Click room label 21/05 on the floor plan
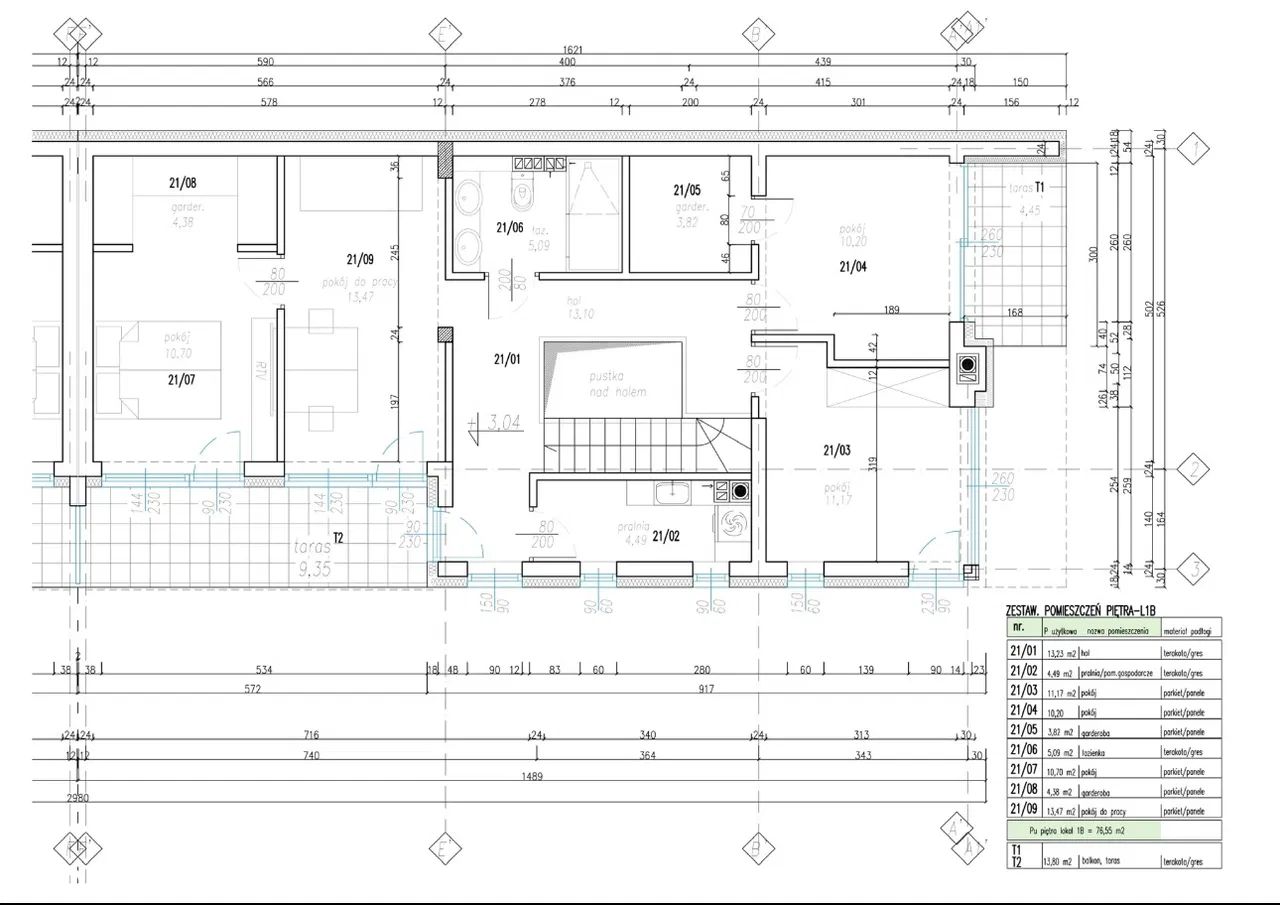Image resolution: width=1280 pixels, height=905 pixels. 687,189
